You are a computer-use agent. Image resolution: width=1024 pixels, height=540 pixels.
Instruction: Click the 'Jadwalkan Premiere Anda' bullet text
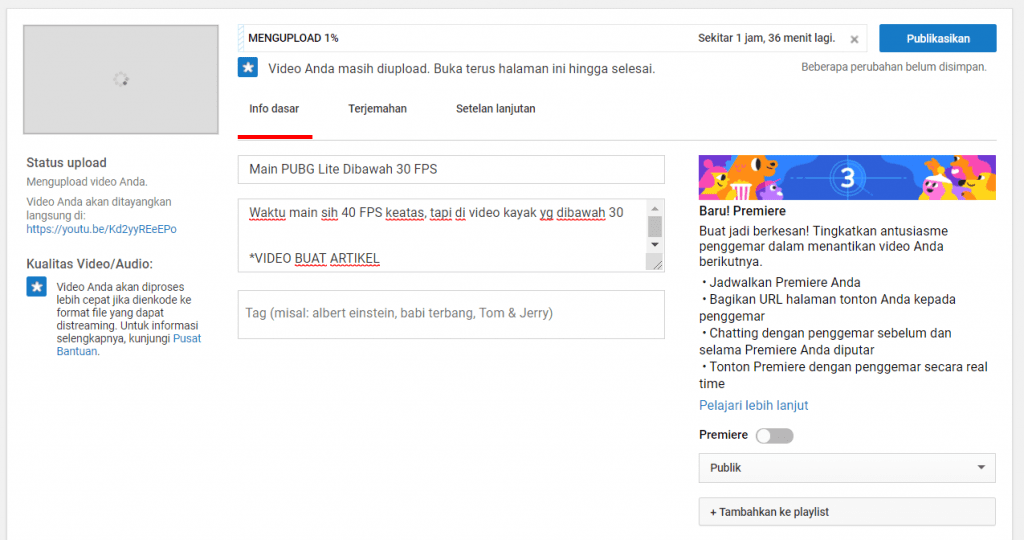pos(785,283)
